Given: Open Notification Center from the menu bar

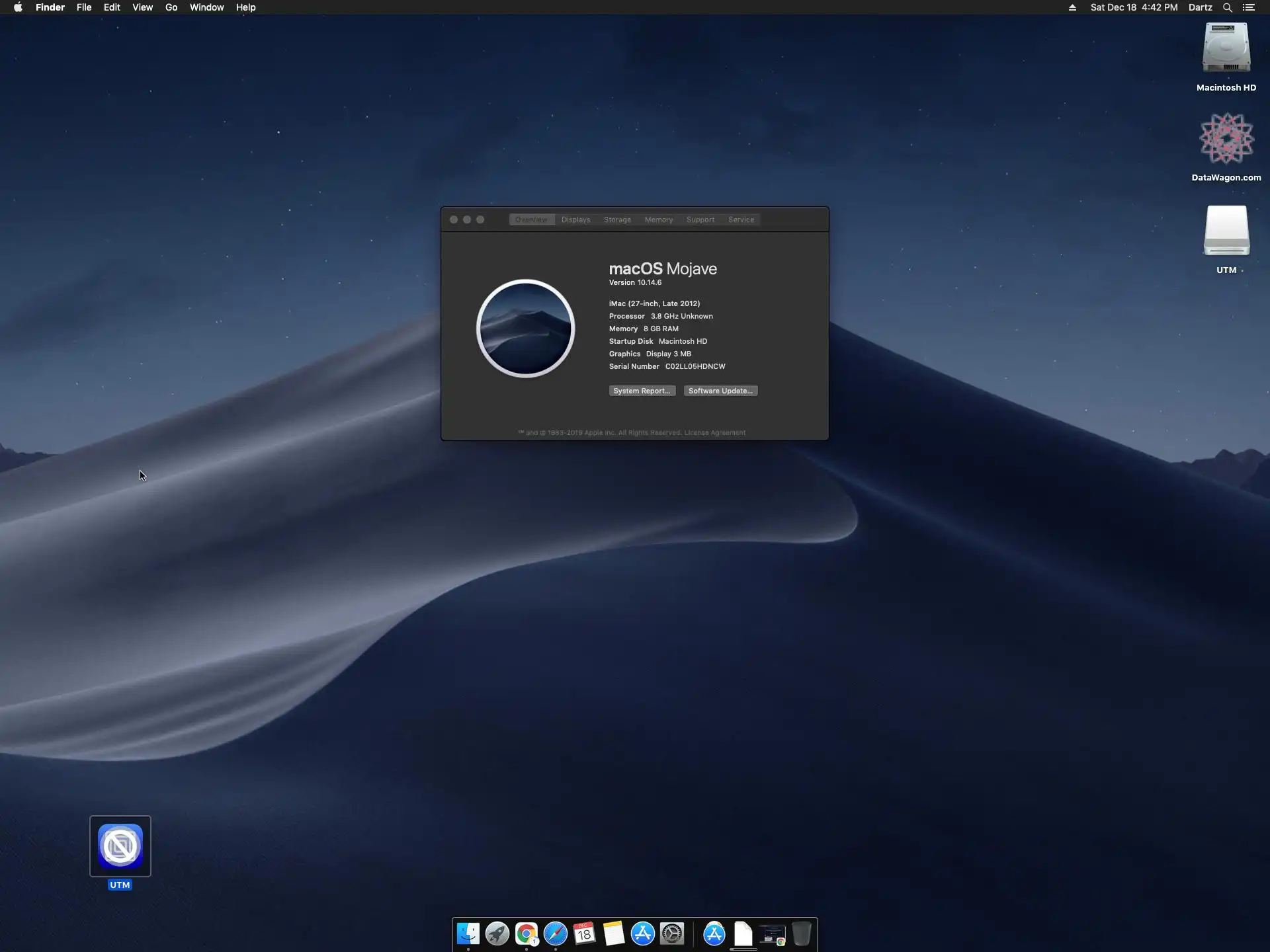Looking at the screenshot, I should click(1249, 7).
